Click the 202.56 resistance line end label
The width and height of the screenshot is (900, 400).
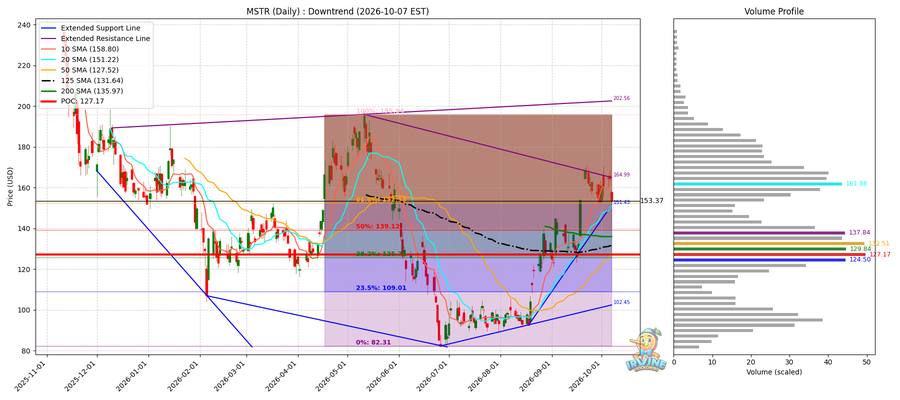pos(622,99)
